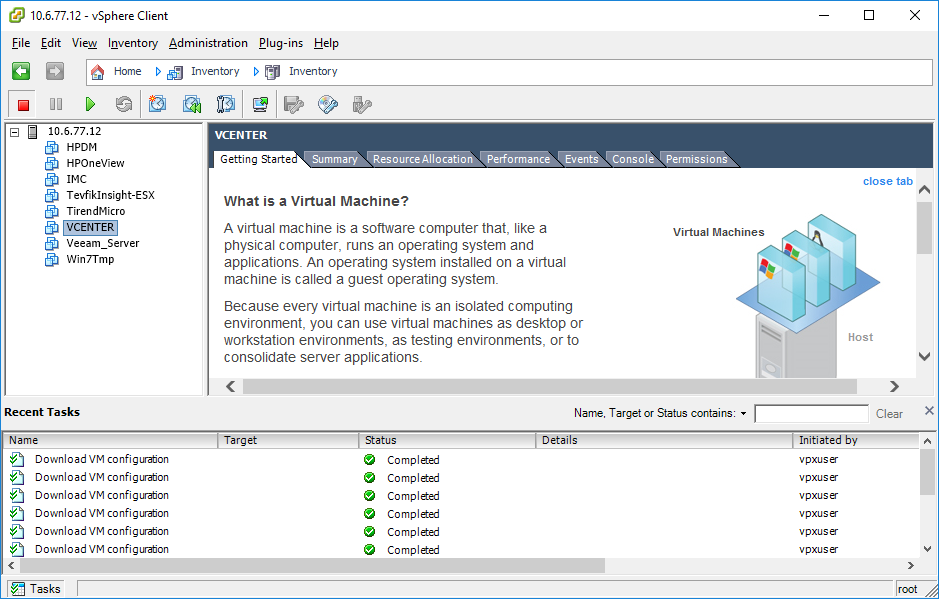This screenshot has width=939, height=599.
Task: Select the VCENTER virtual machine in tree
Action: [x=90, y=228]
